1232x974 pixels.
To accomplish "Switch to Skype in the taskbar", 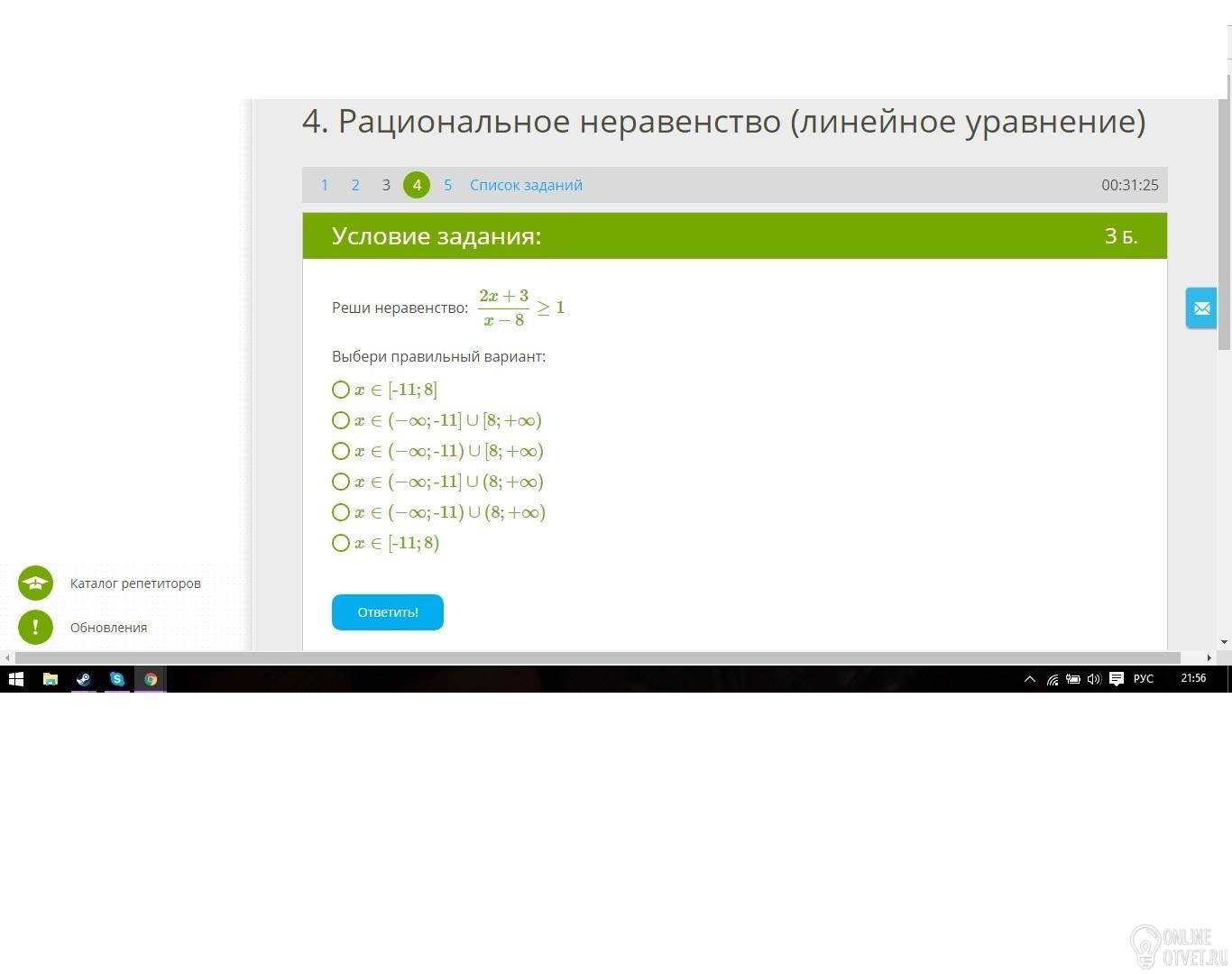I will 117,679.
